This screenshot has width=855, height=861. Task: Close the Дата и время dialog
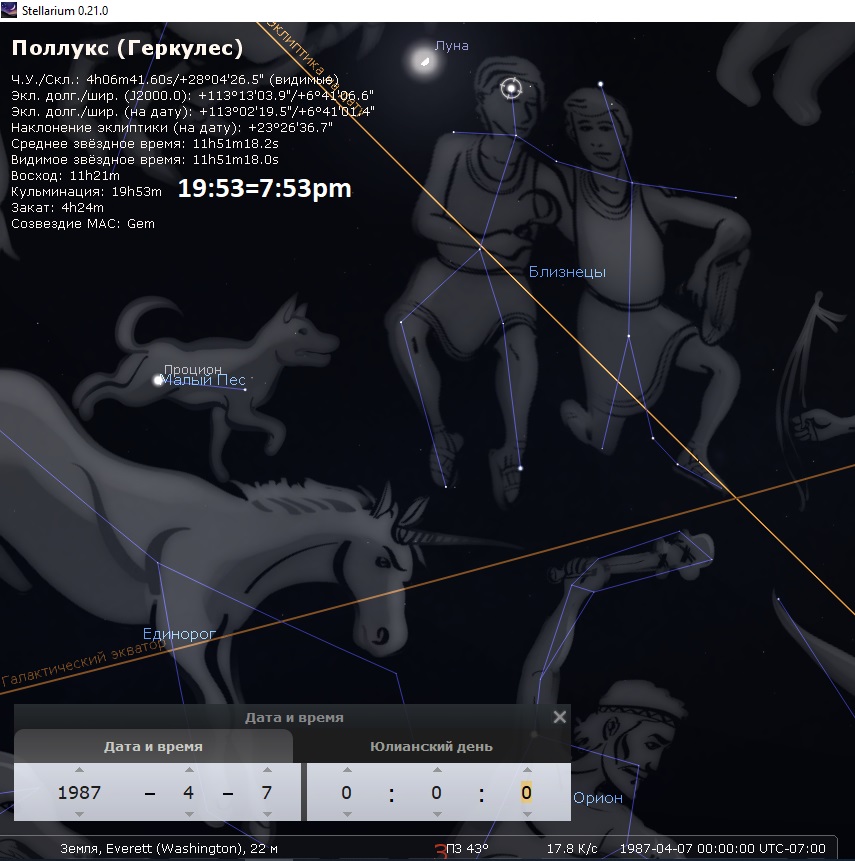point(560,717)
